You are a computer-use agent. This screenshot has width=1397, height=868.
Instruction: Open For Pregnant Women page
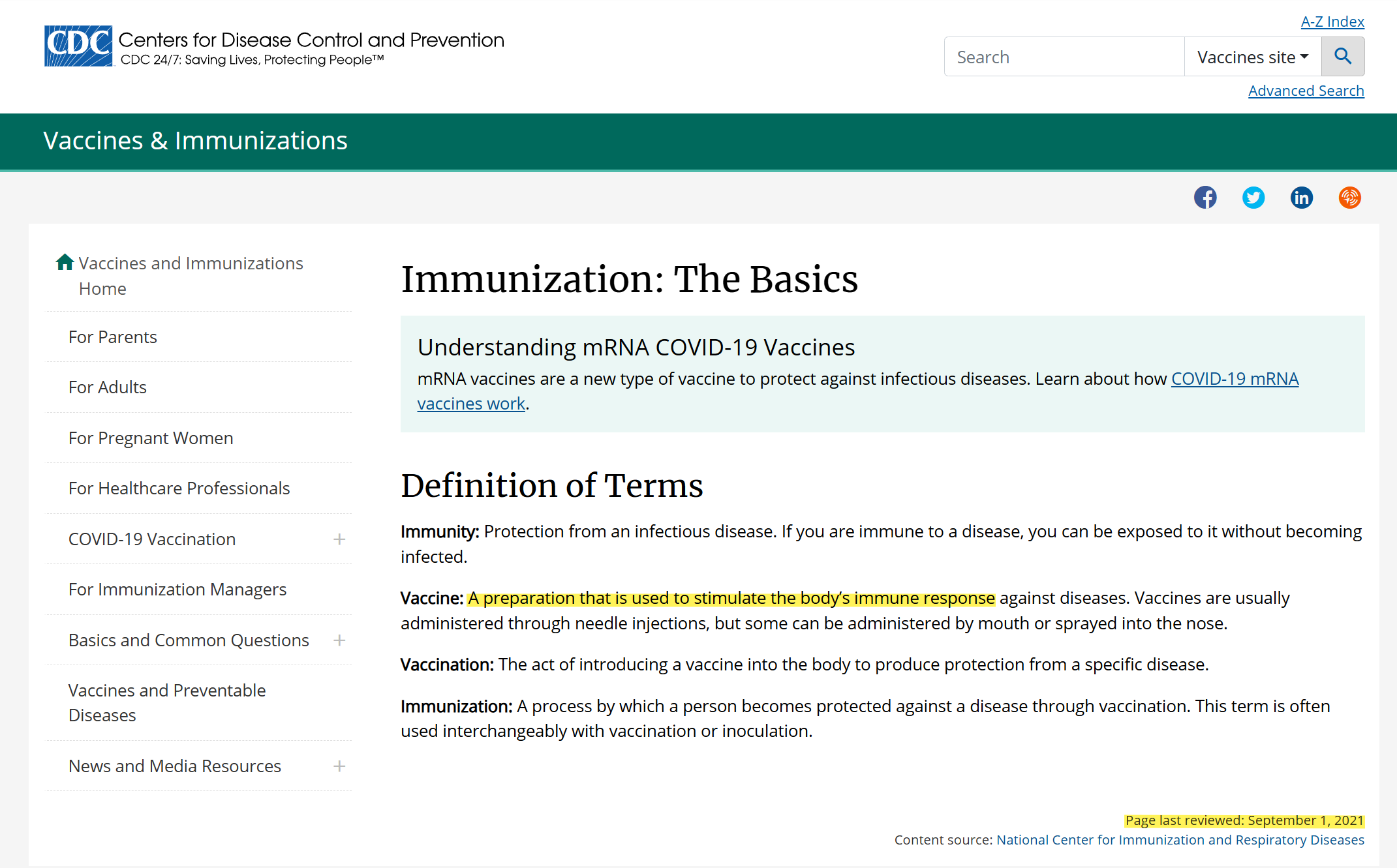[x=151, y=438]
